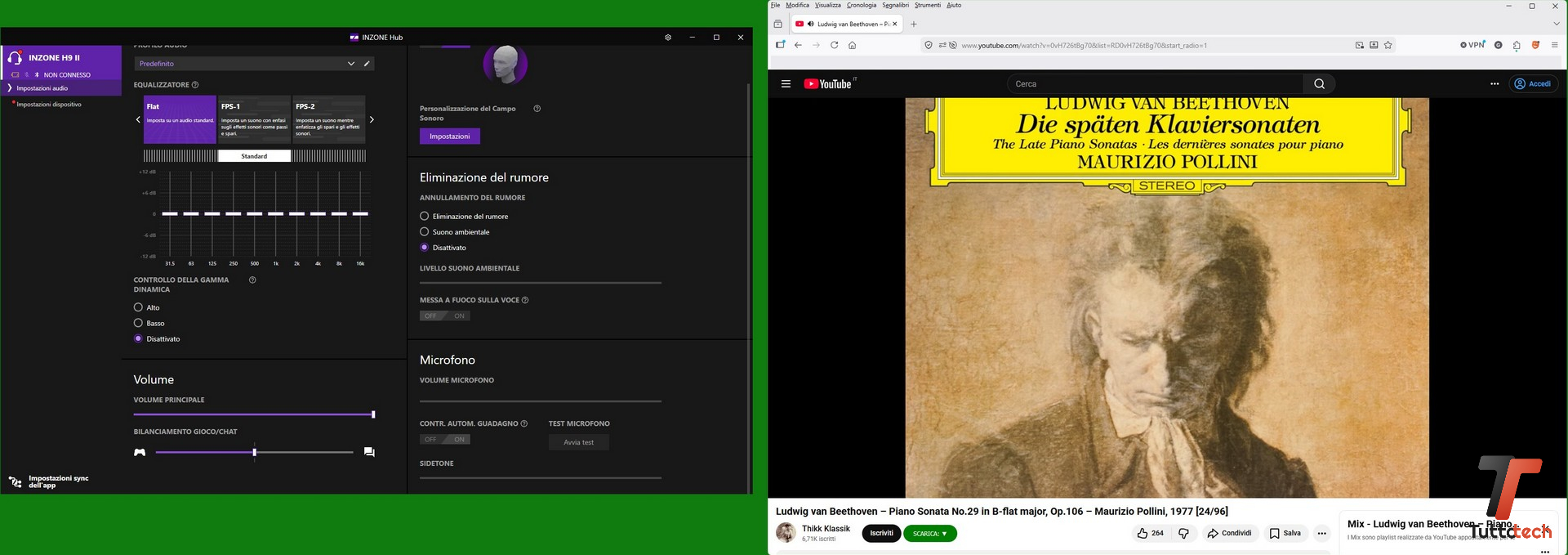Image resolution: width=1568 pixels, height=555 pixels.
Task: Open dynamic range control help icon
Action: tap(252, 280)
